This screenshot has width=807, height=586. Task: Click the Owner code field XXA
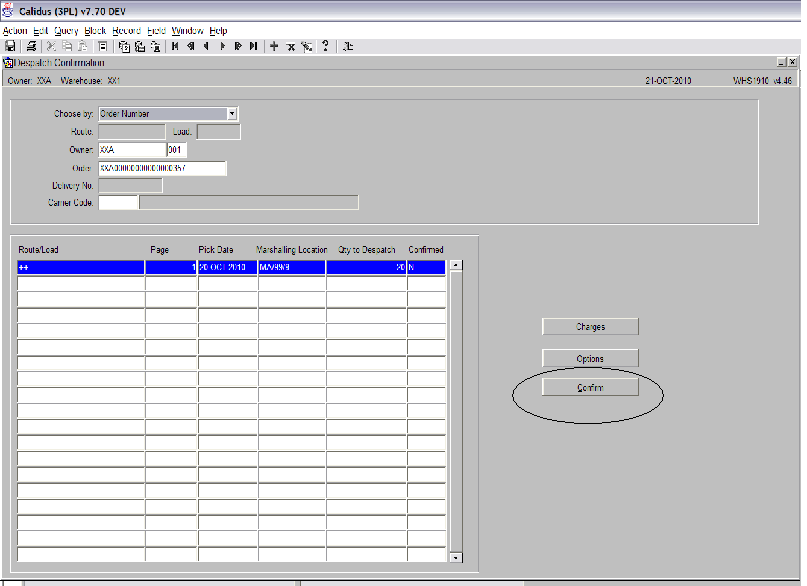tap(132, 150)
